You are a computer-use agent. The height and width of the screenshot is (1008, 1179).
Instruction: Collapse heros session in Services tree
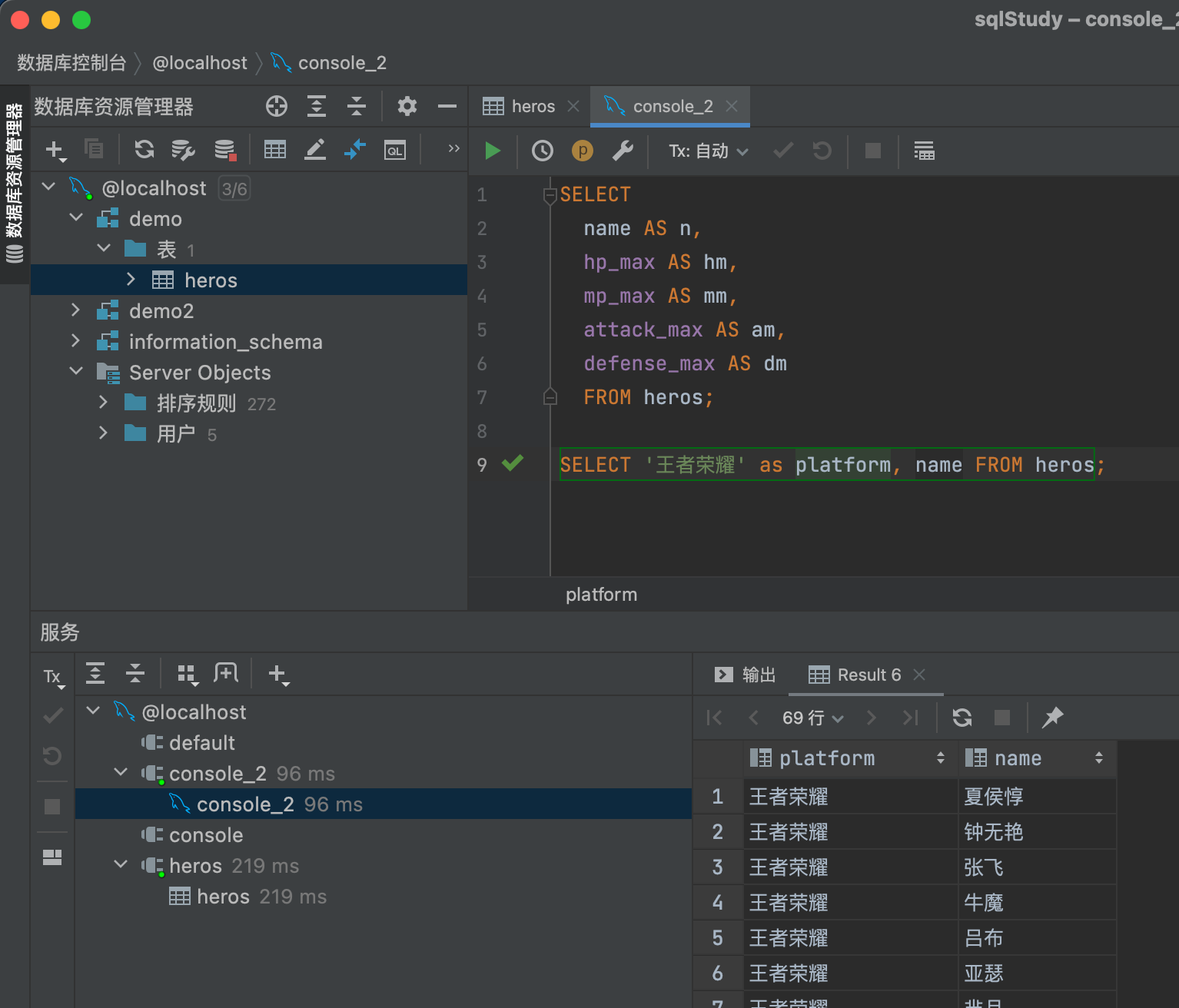[121, 864]
